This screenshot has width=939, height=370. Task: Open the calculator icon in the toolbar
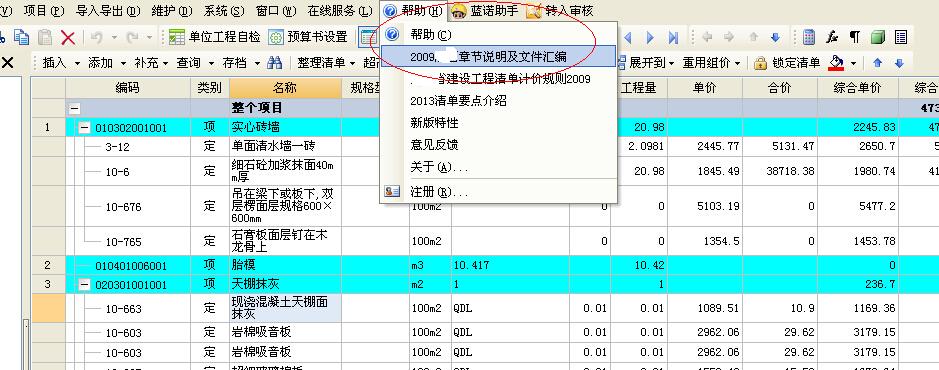809,37
